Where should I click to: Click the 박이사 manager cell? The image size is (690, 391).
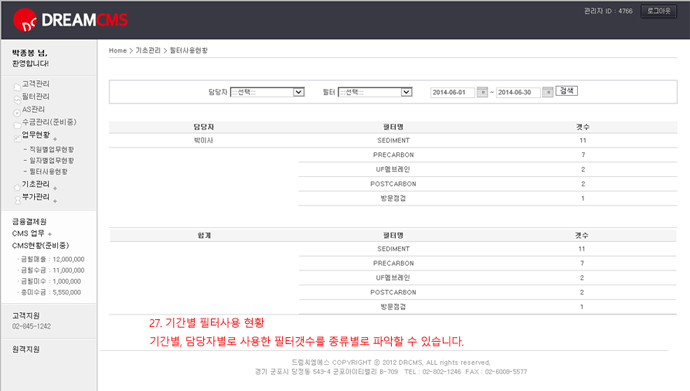[x=204, y=140]
